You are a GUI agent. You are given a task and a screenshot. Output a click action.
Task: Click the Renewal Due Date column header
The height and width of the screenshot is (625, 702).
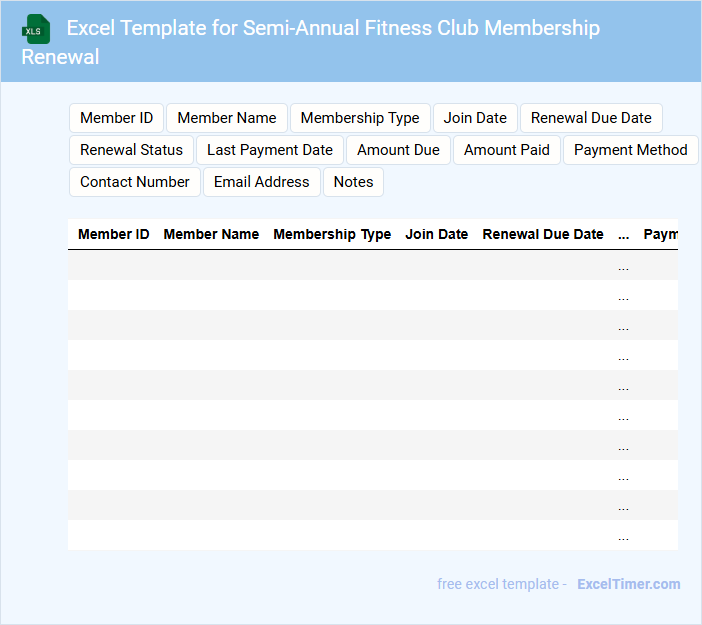(x=543, y=234)
